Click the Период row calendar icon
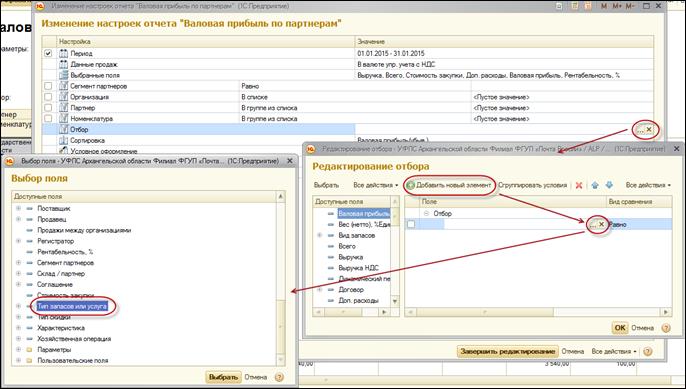The height and width of the screenshot is (389, 686). click(x=63, y=53)
